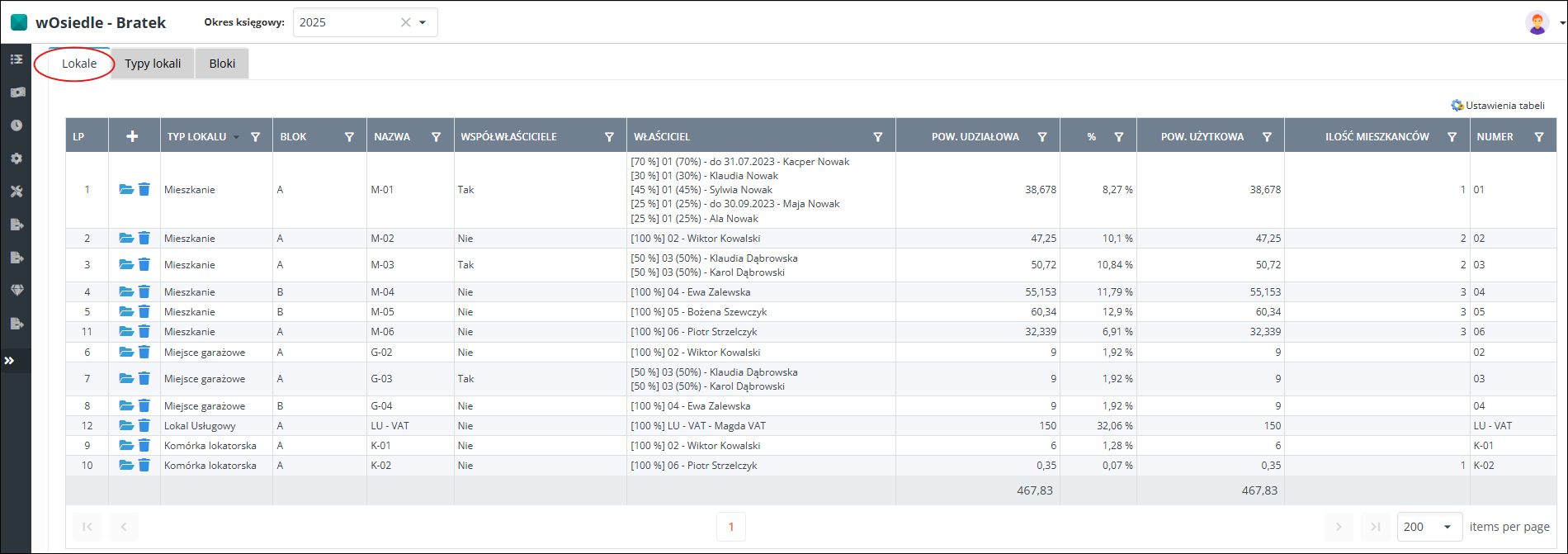
Task: Open the filter for the Właściciel column
Action: pyautogui.click(x=878, y=137)
